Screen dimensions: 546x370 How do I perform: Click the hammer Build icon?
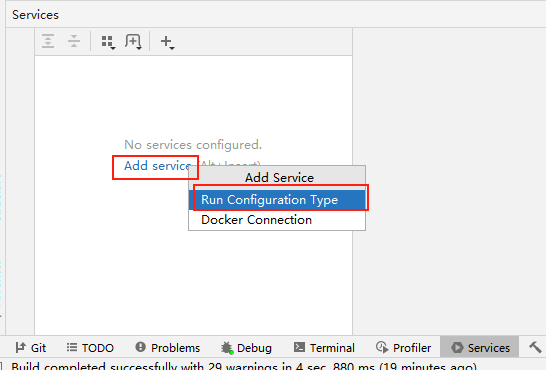point(535,347)
